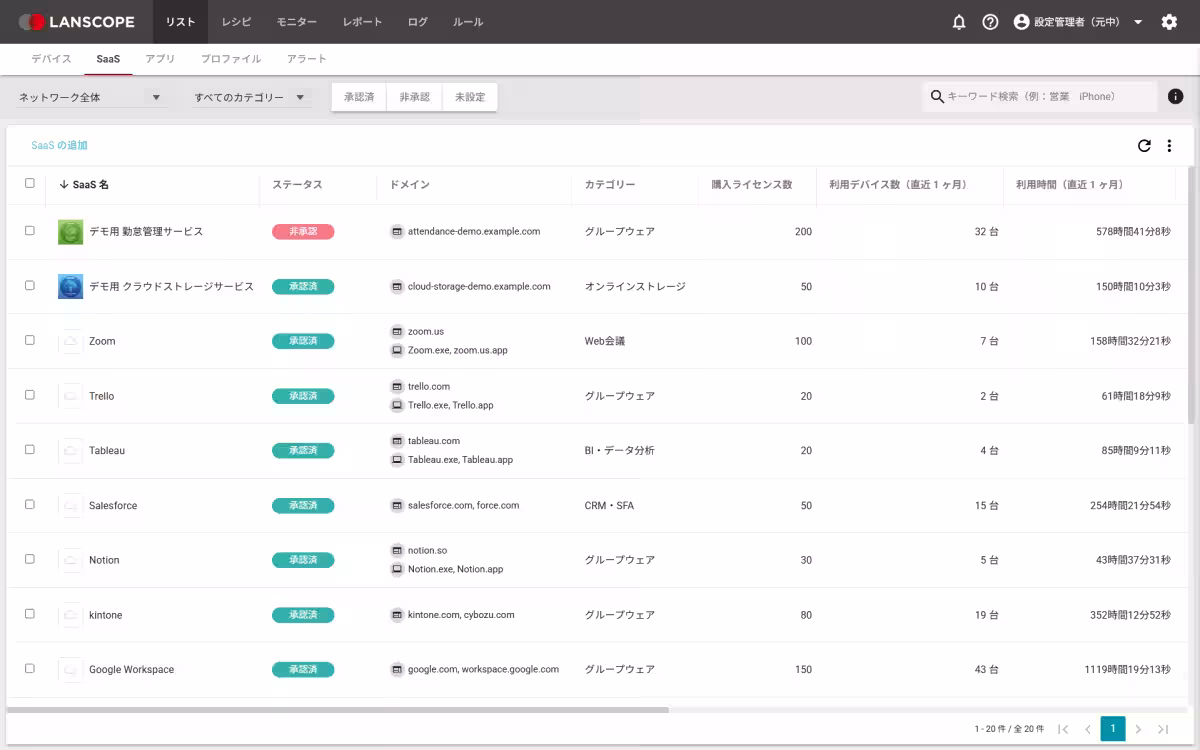Open the ネットワーク全体 dropdown
This screenshot has width=1200, height=750.
point(91,97)
